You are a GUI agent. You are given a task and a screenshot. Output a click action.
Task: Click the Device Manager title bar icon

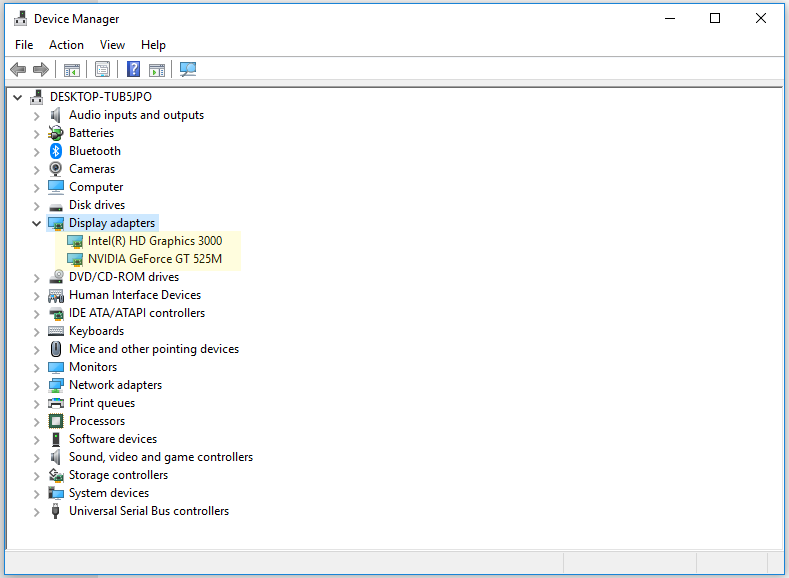[x=21, y=19]
